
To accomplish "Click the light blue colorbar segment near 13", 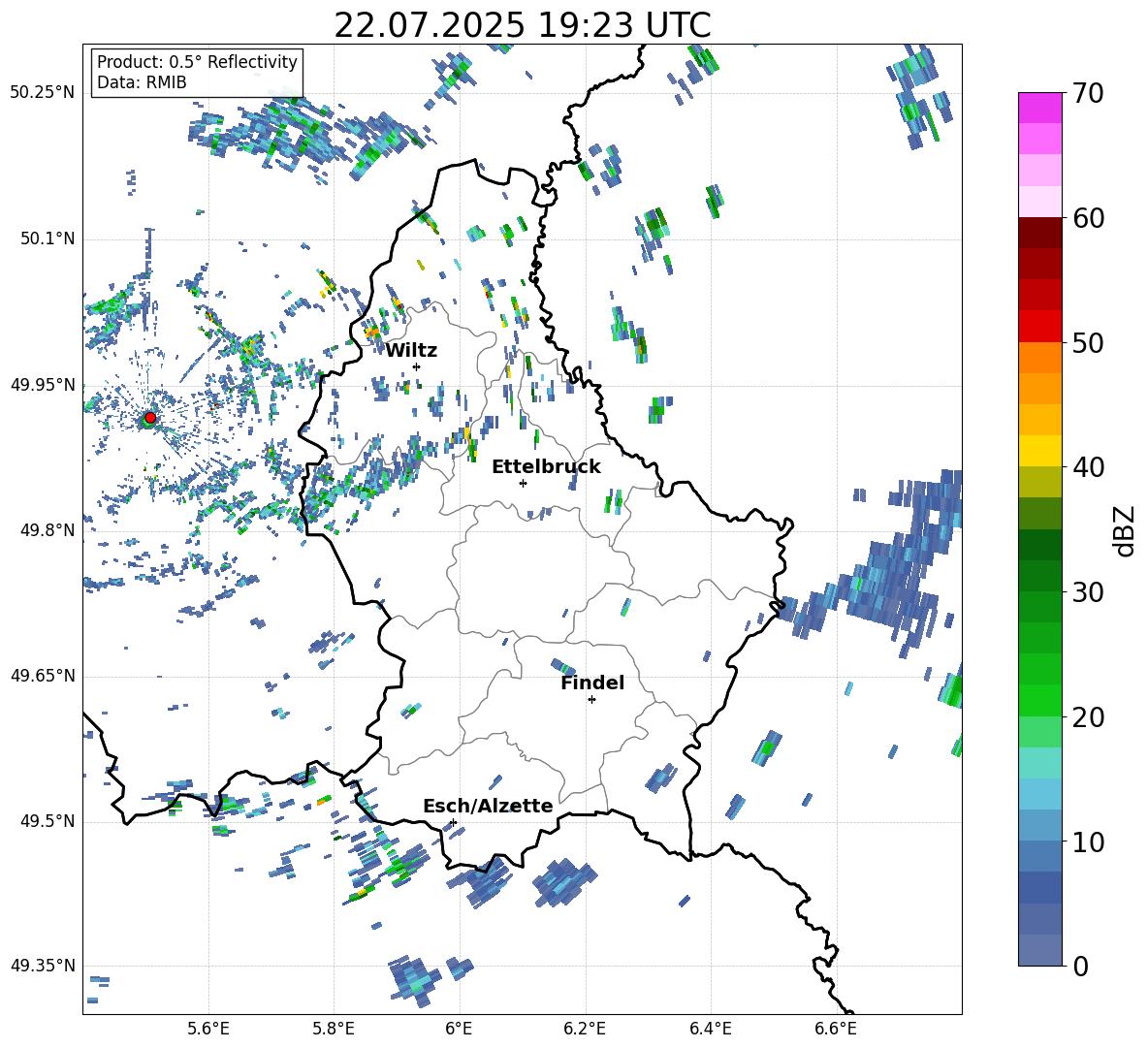I will (1039, 794).
